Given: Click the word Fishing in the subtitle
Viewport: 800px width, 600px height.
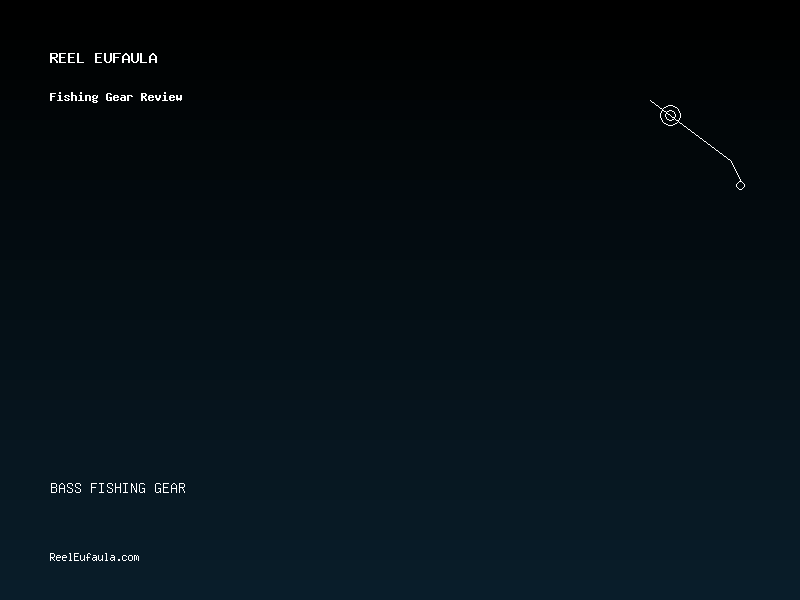Looking at the screenshot, I should pos(74,97).
